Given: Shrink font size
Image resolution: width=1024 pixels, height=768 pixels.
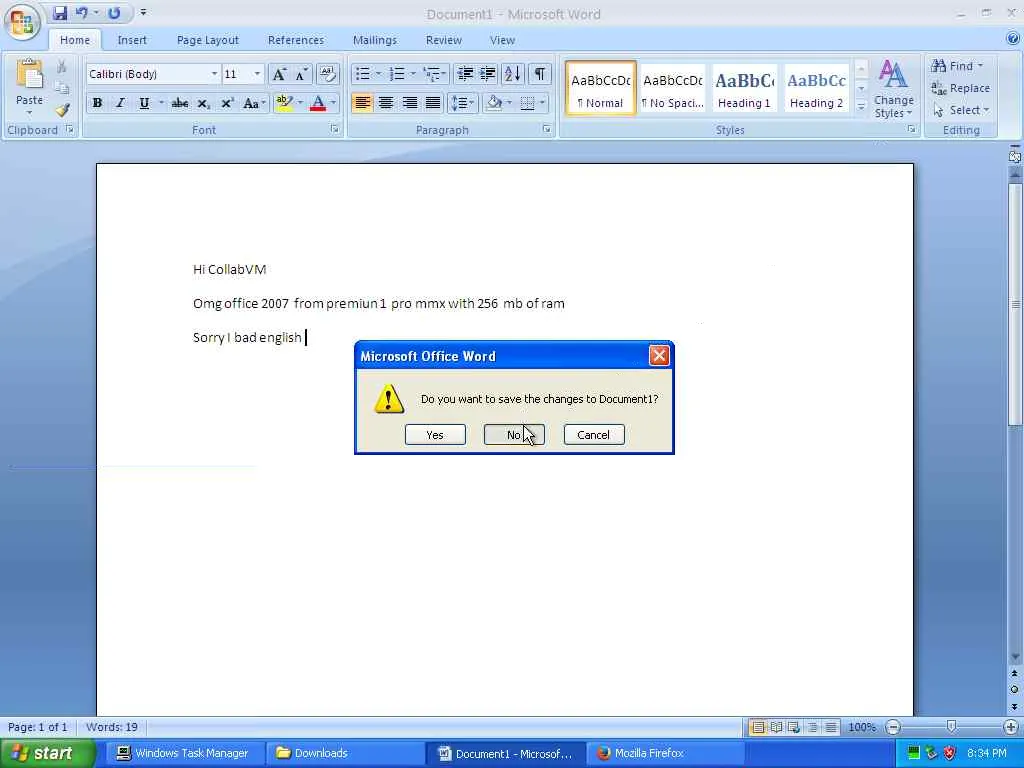Looking at the screenshot, I should 301,74.
